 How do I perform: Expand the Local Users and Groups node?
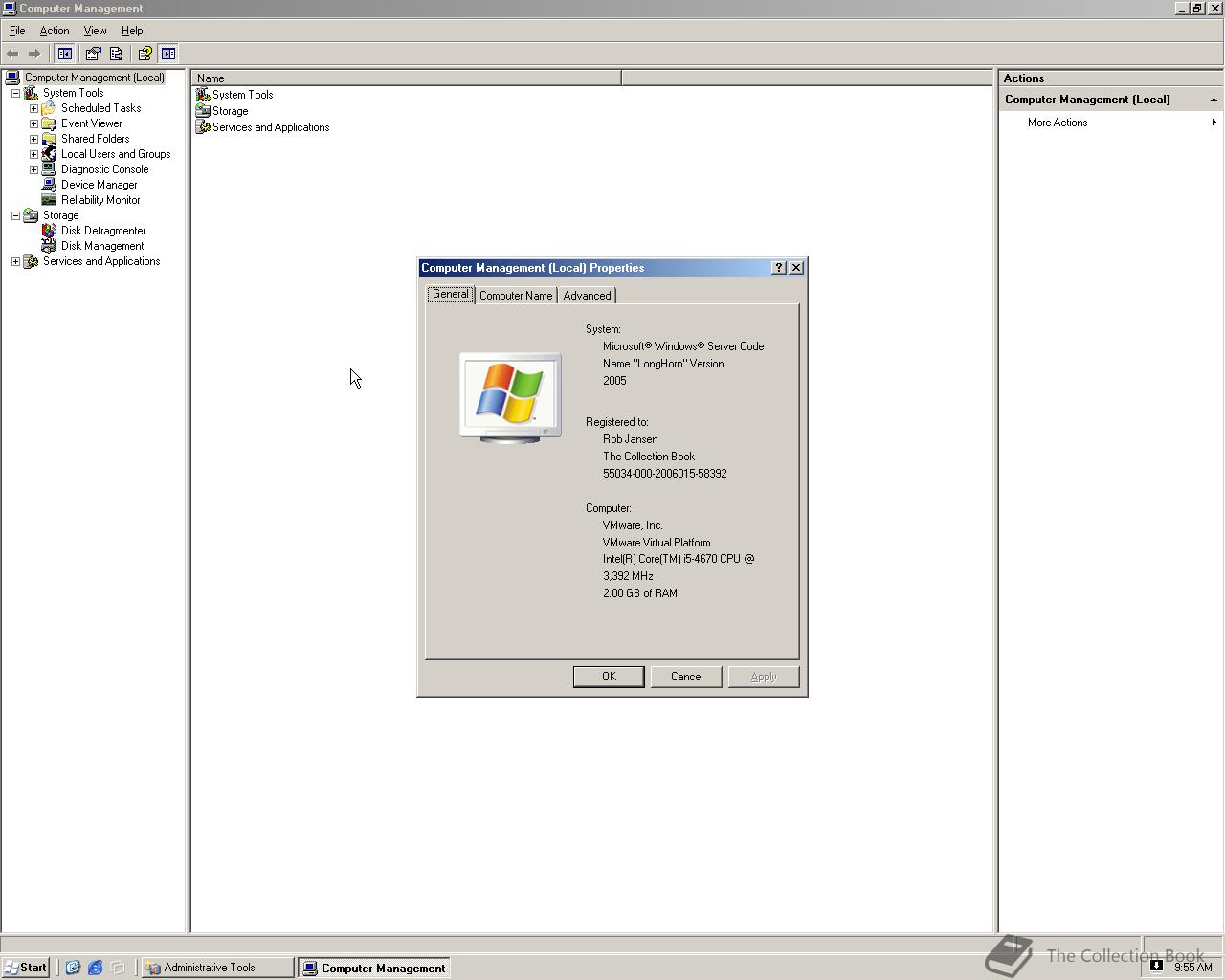tap(33, 154)
